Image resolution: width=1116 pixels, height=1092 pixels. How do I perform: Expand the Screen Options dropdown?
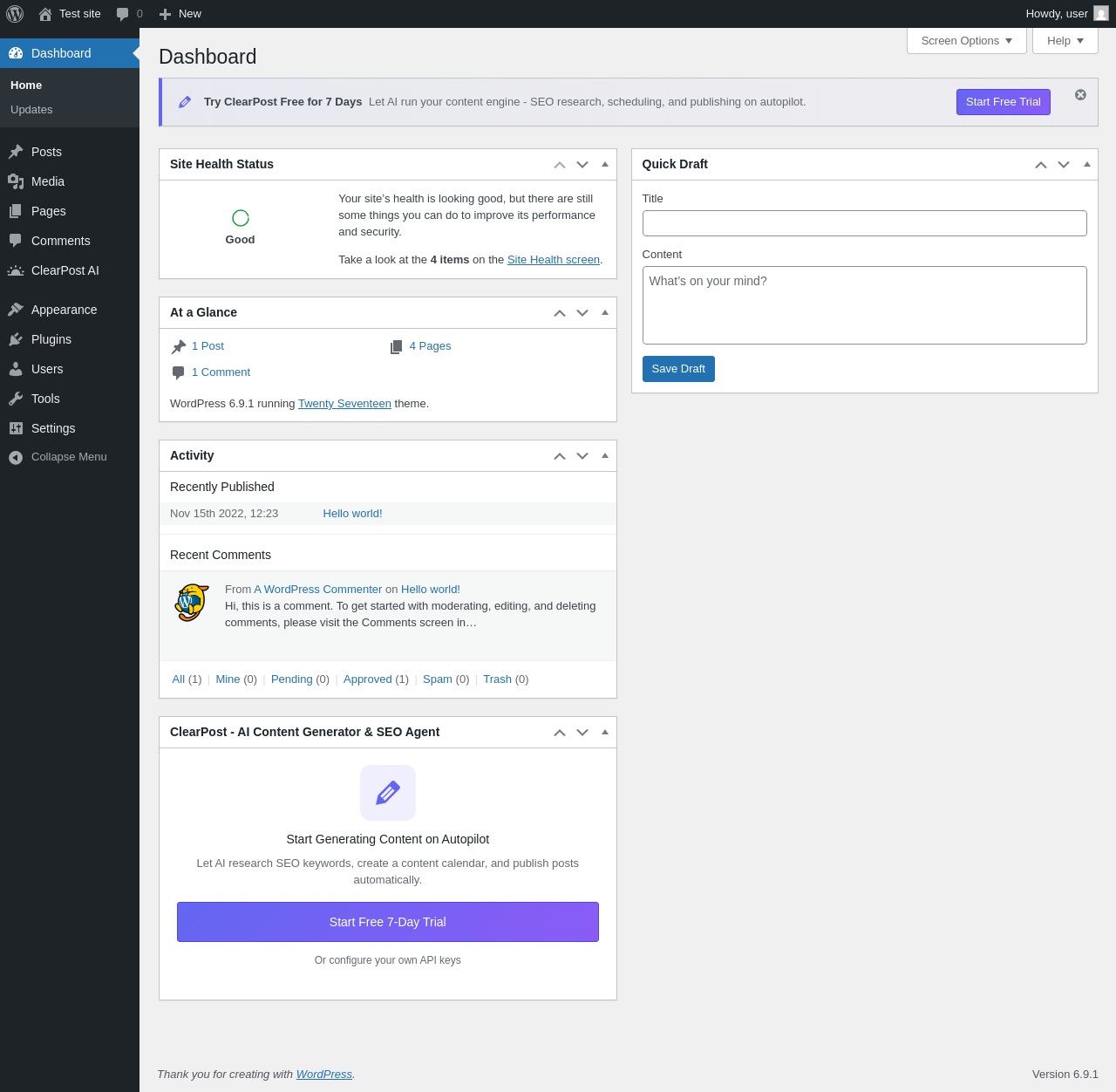[x=967, y=41]
